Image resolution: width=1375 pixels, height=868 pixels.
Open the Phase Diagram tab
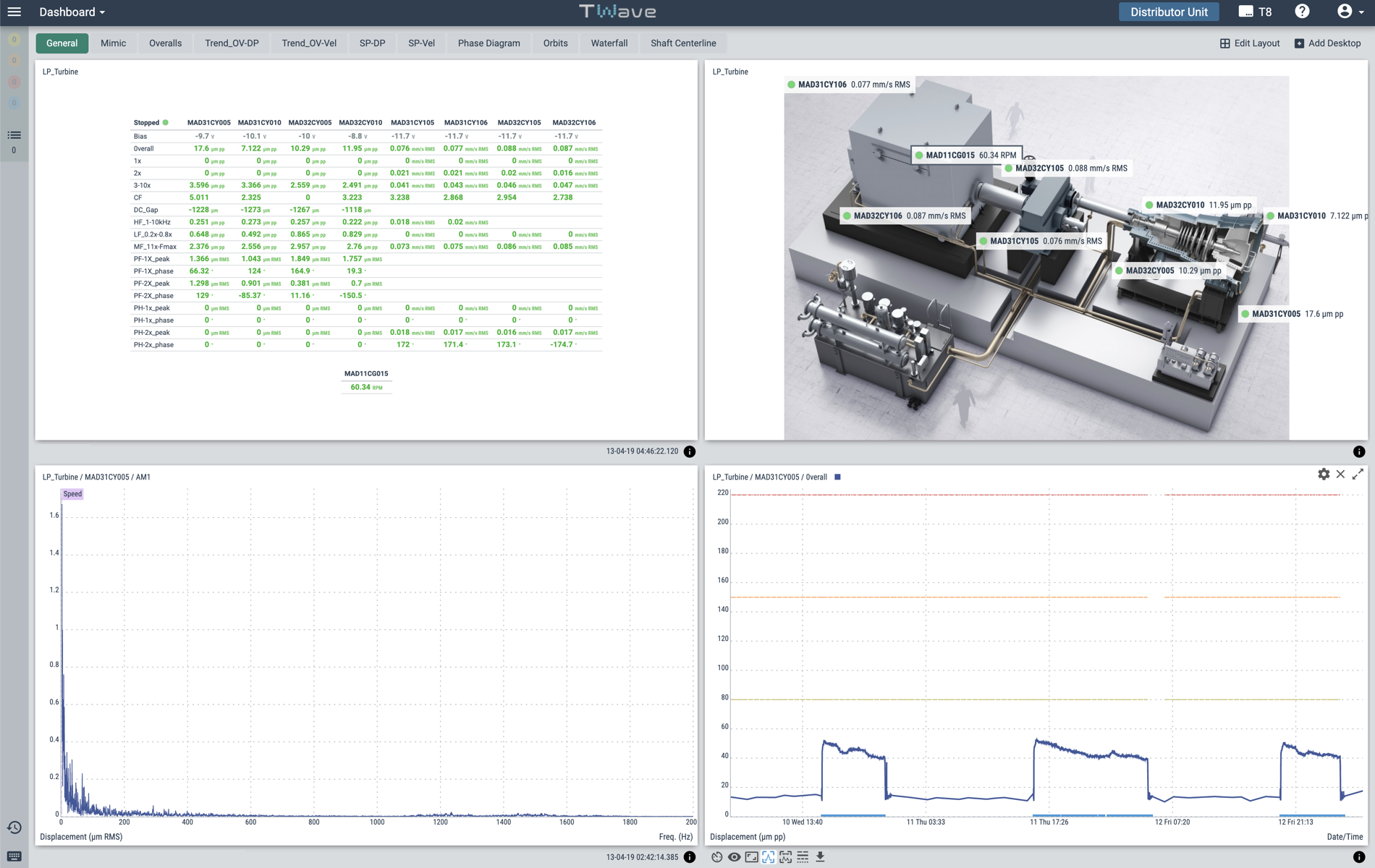[x=488, y=43]
